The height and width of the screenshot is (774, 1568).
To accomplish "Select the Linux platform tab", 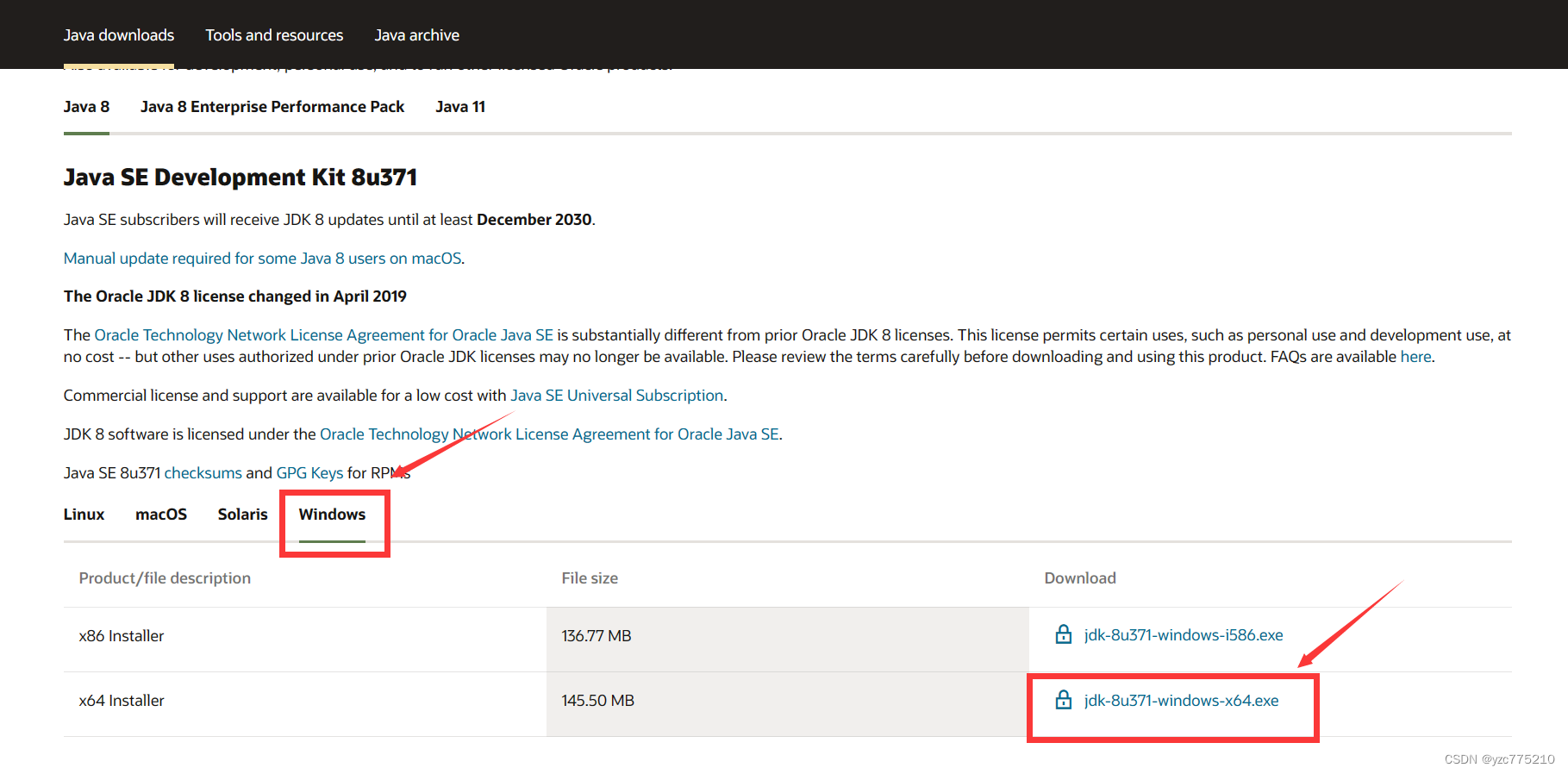I will click(x=84, y=515).
